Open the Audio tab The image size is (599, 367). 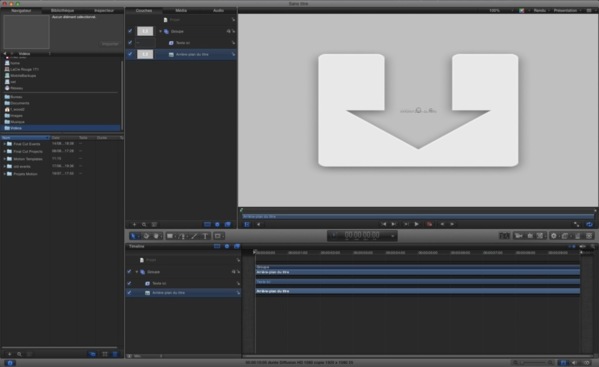click(x=218, y=10)
